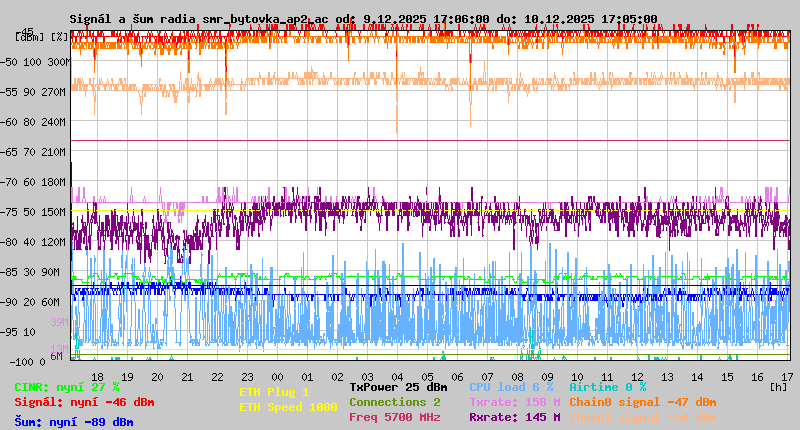Click the hour '09' on the time axis
This screenshot has width=800, height=430.
tap(547, 377)
